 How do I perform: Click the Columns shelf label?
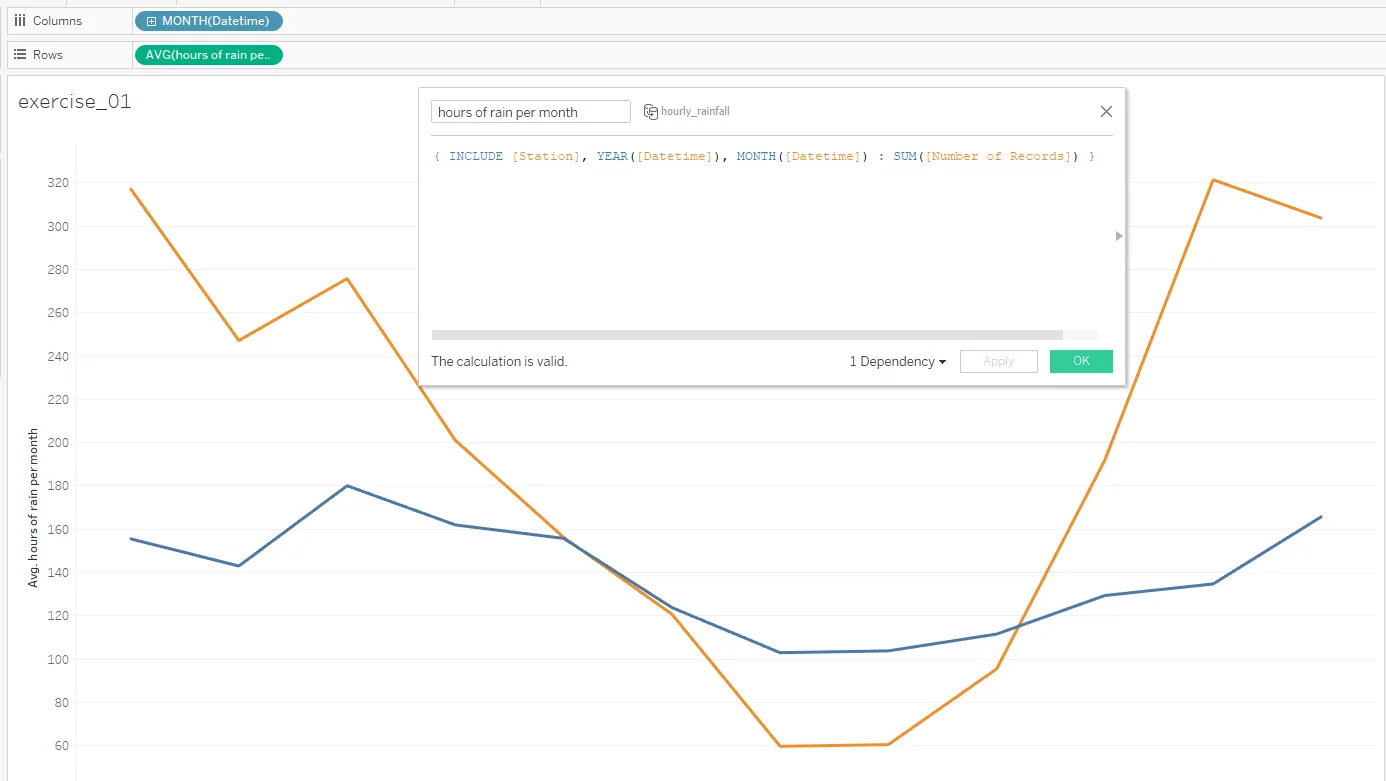[57, 21]
